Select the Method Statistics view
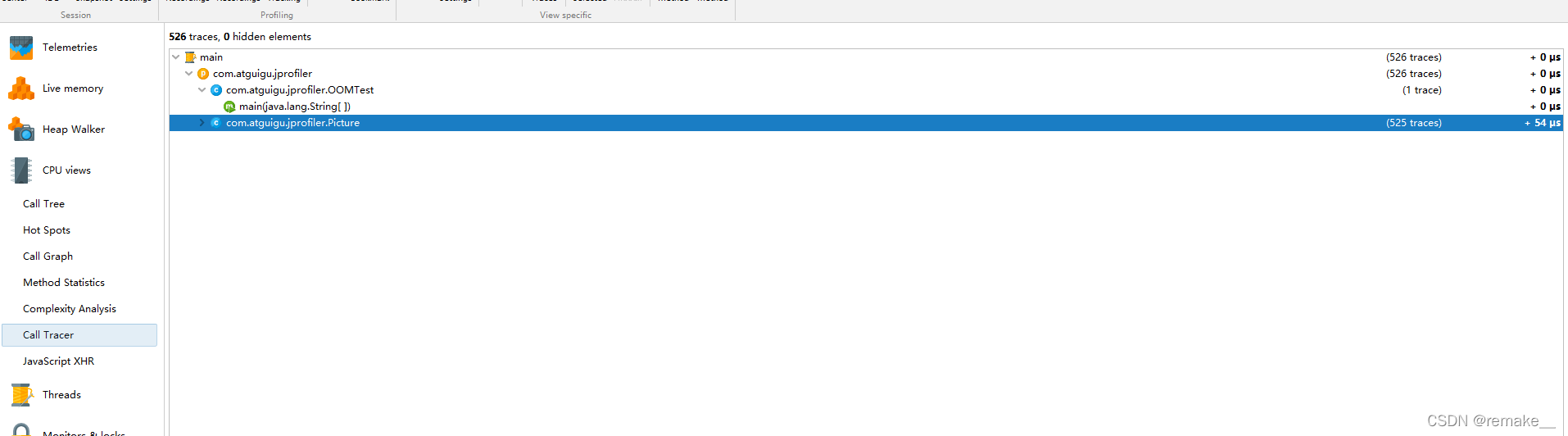The height and width of the screenshot is (436, 1568). (x=64, y=283)
